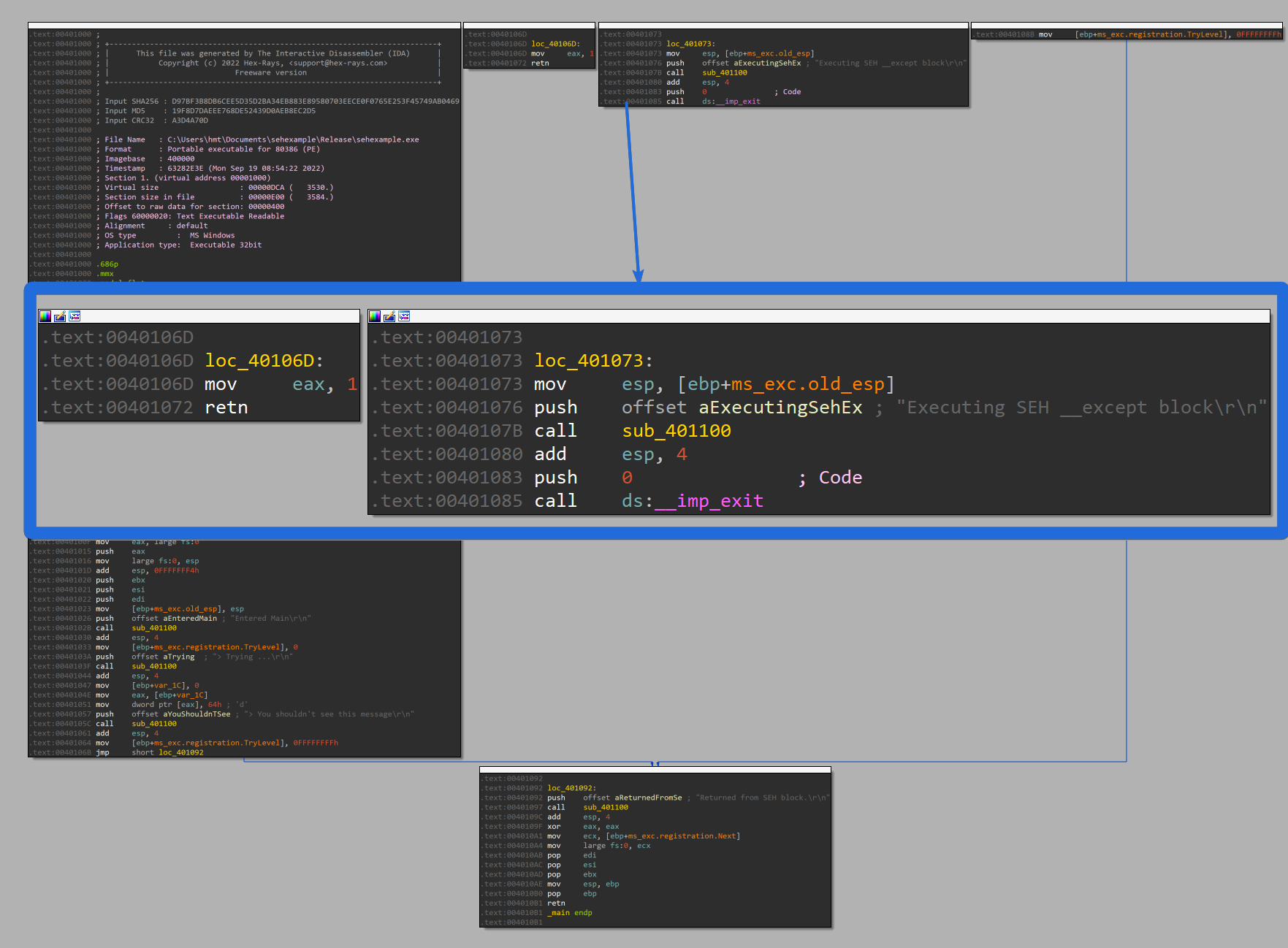Open the node color picker on the loc_40106D block
Viewport: 1288px width, 948px height.
[x=45, y=316]
